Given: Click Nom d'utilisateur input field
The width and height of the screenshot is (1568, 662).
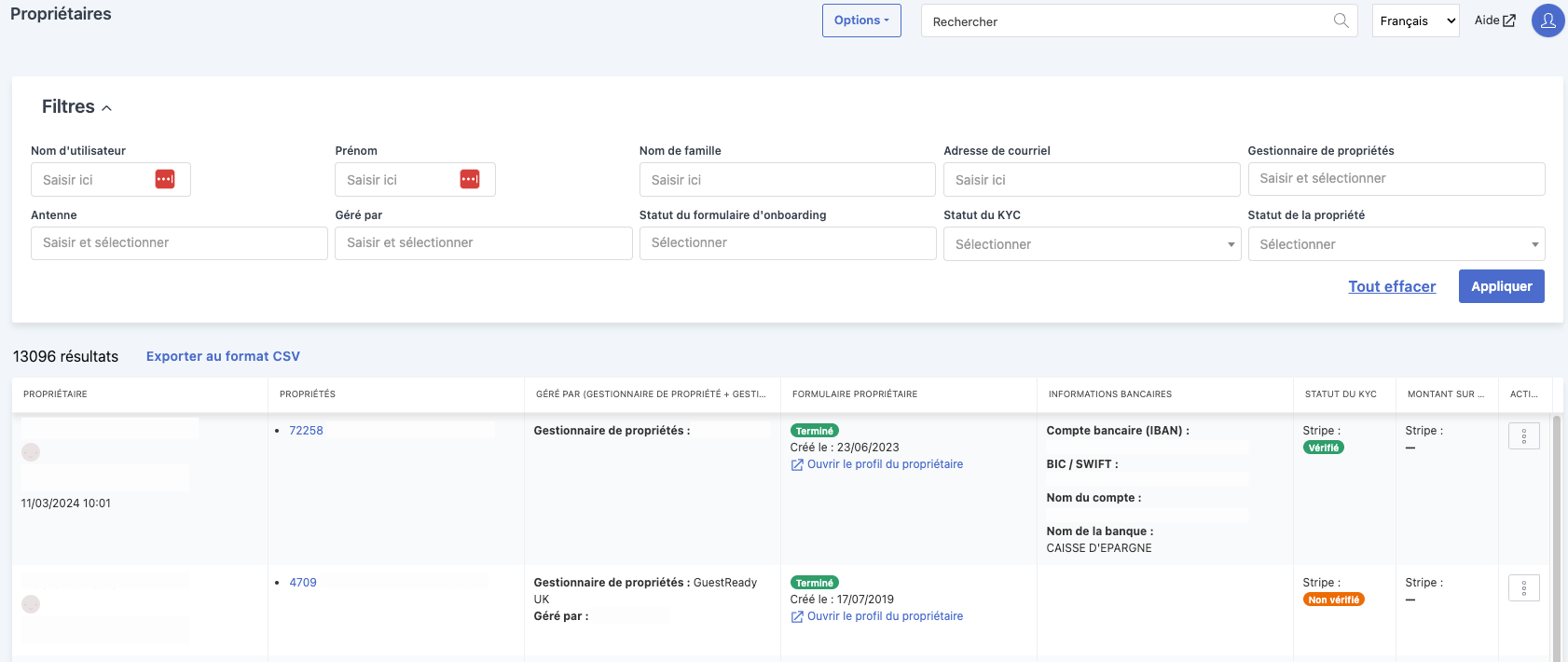Looking at the screenshot, I should coord(110,179).
